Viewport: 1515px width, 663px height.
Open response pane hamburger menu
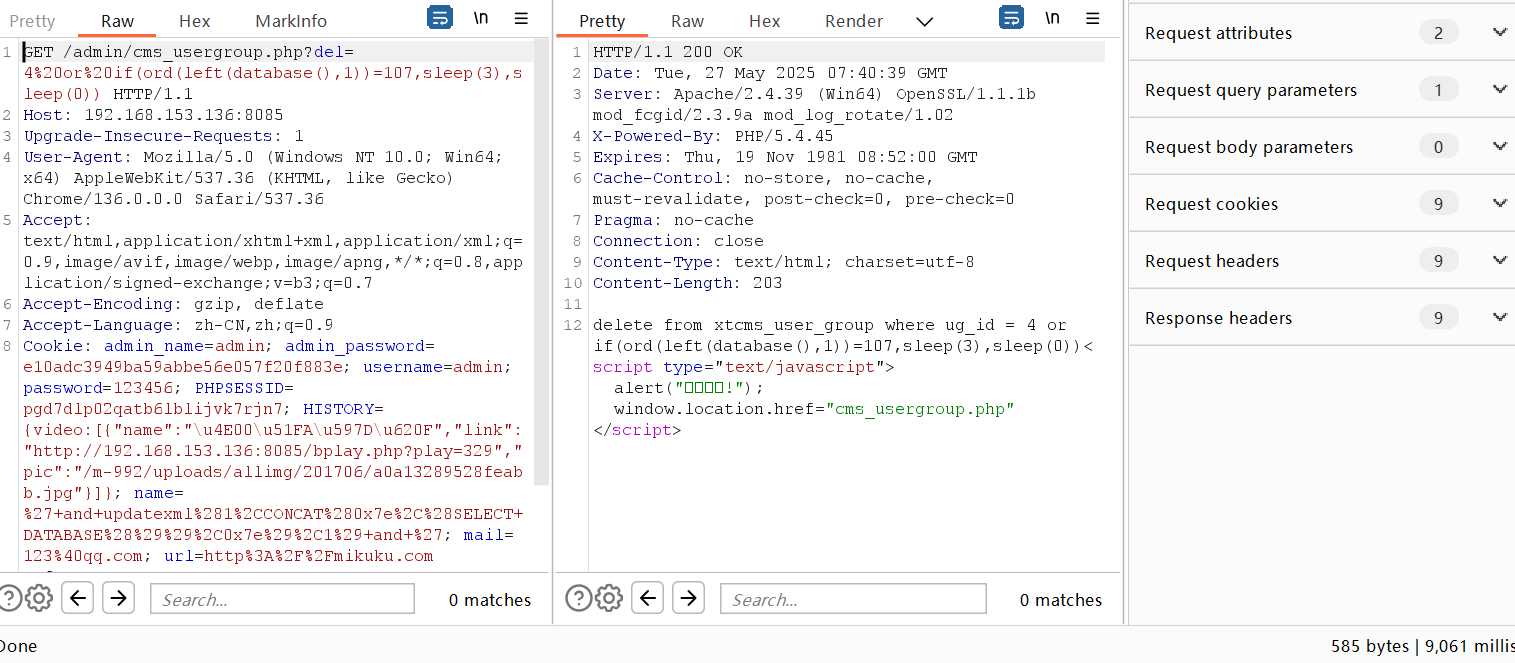coord(1092,18)
